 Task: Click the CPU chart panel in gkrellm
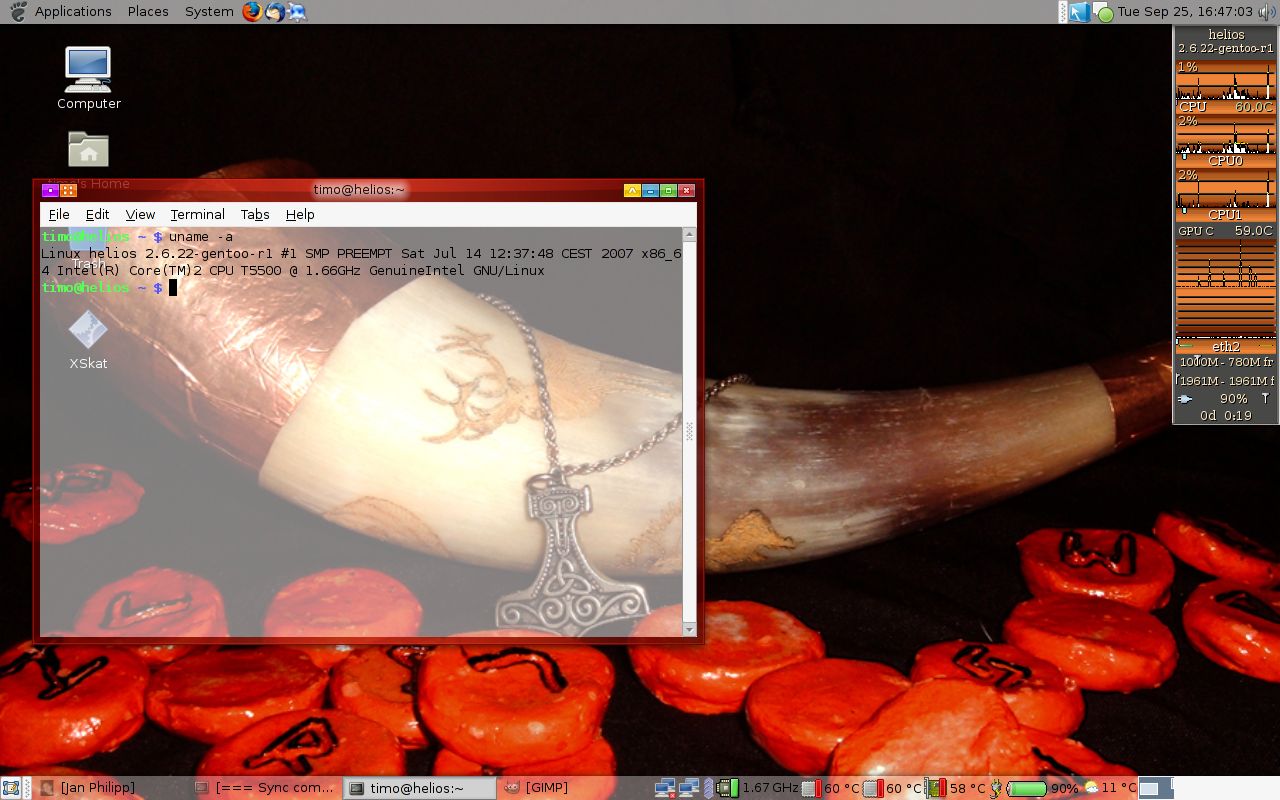1226,87
